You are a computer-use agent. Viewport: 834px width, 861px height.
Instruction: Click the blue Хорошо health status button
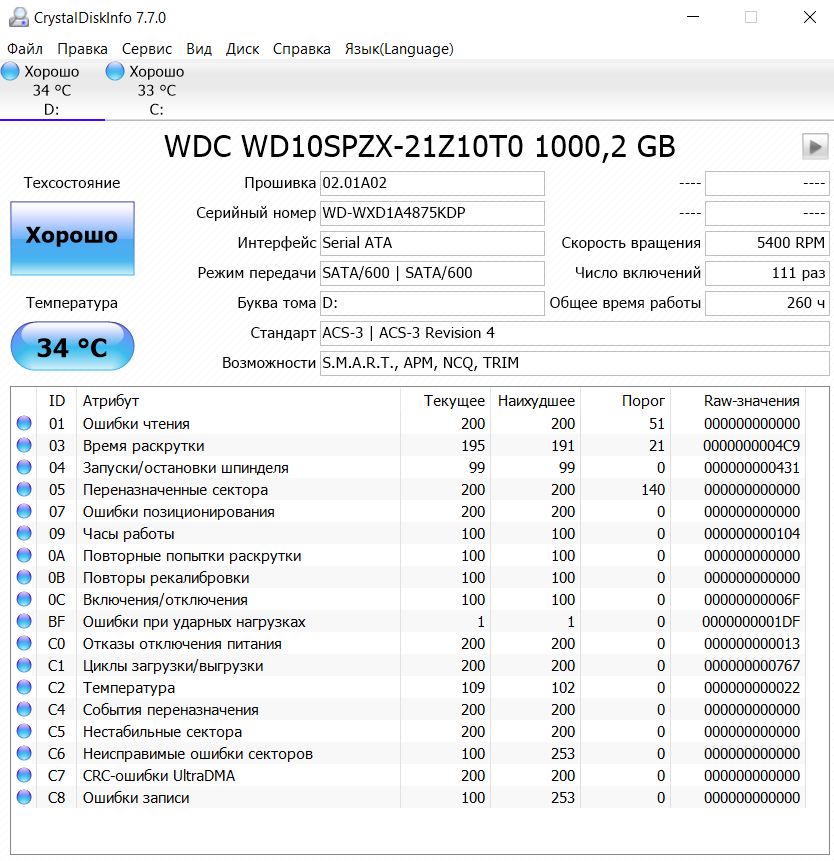pyautogui.click(x=72, y=237)
